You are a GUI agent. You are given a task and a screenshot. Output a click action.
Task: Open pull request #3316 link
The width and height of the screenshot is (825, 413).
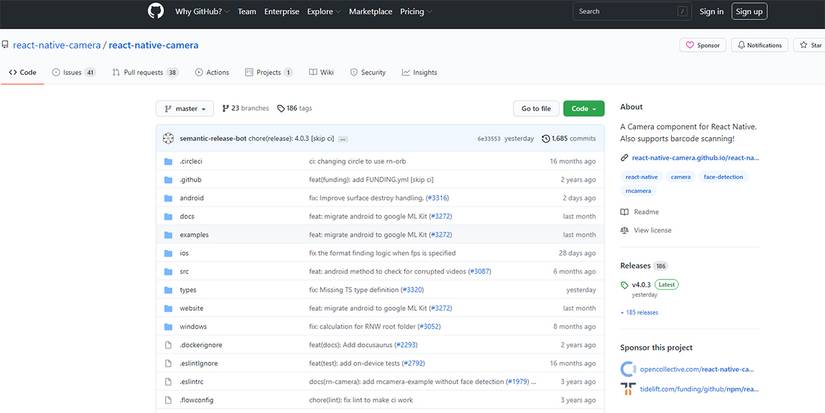437,198
